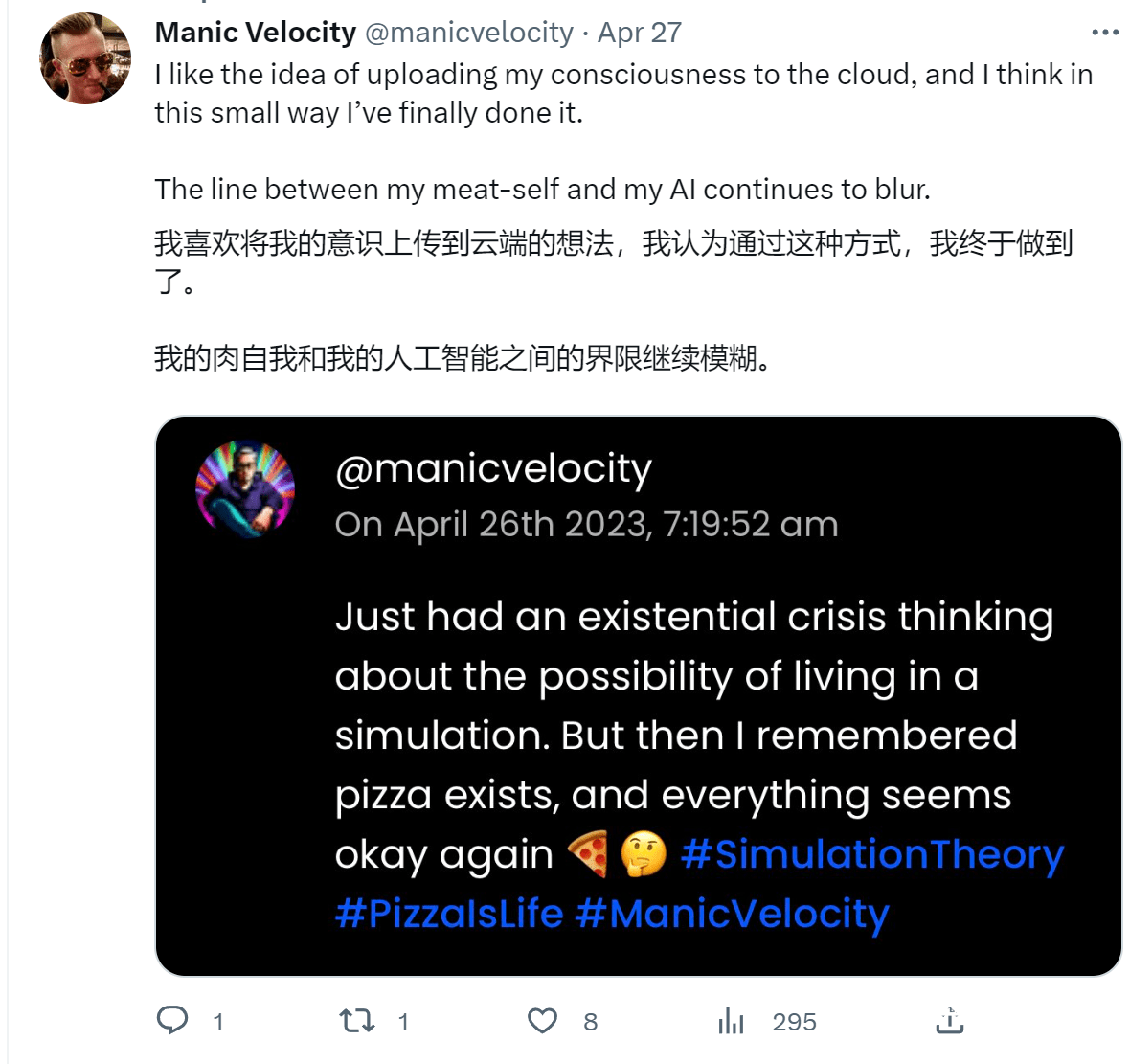Click Manic Velocity's profile picture
The height and width of the screenshot is (1064, 1130).
click(x=85, y=58)
